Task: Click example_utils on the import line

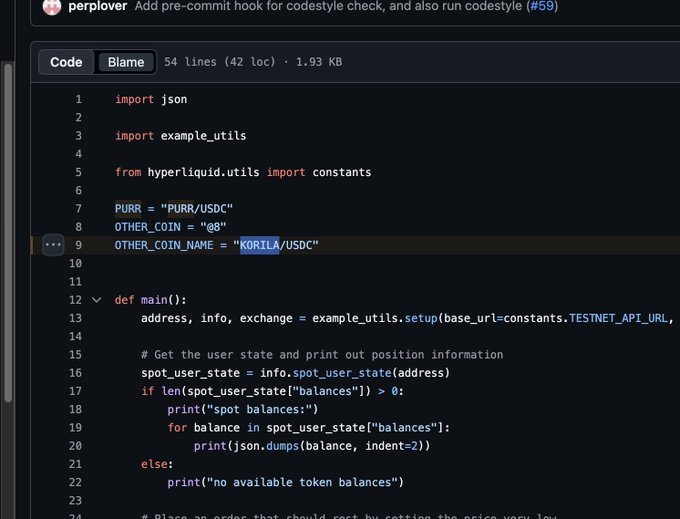Action: [203, 136]
